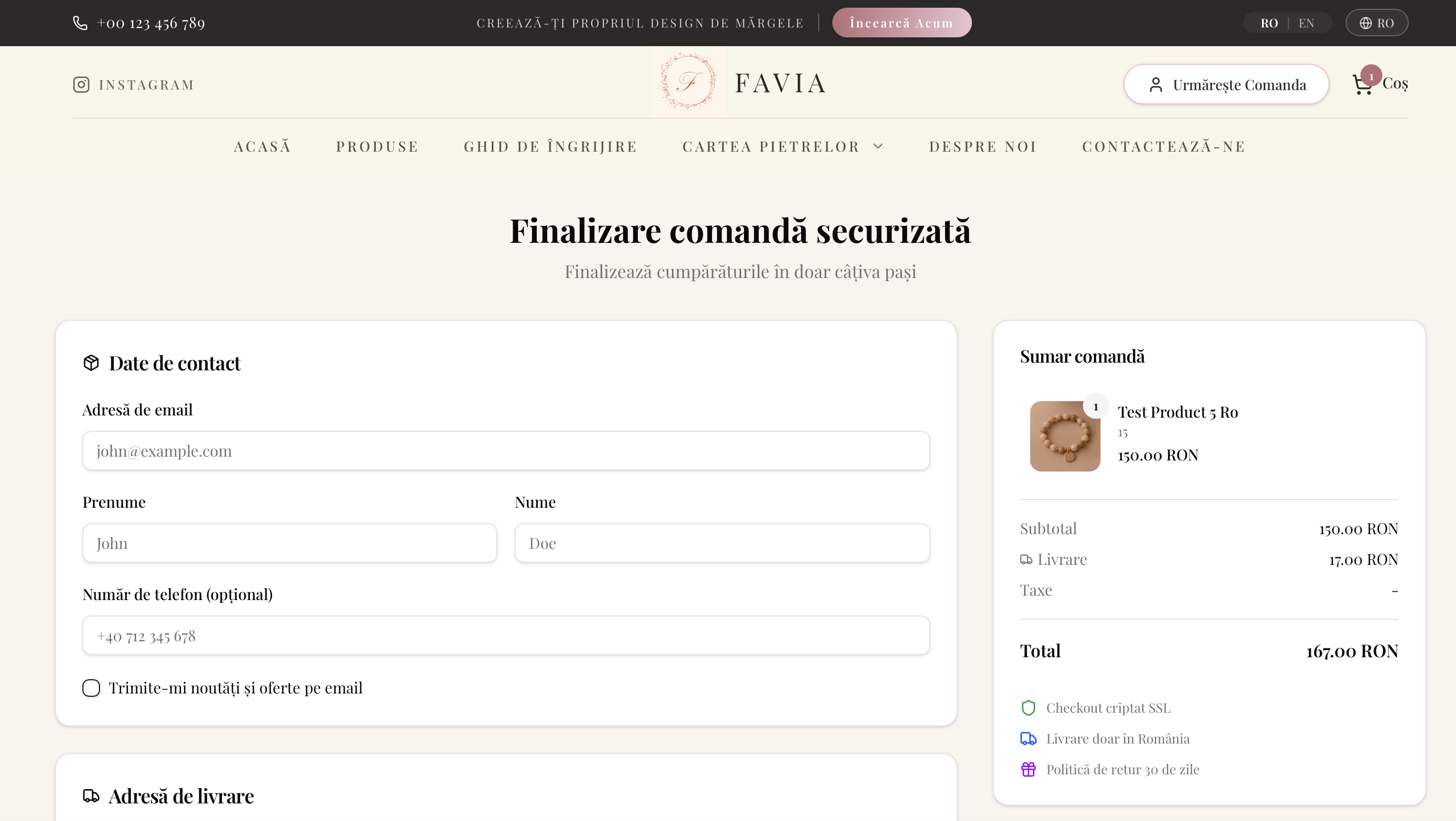The image size is (1456, 821).
Task: Click the gift icon for return policy
Action: (1029, 769)
